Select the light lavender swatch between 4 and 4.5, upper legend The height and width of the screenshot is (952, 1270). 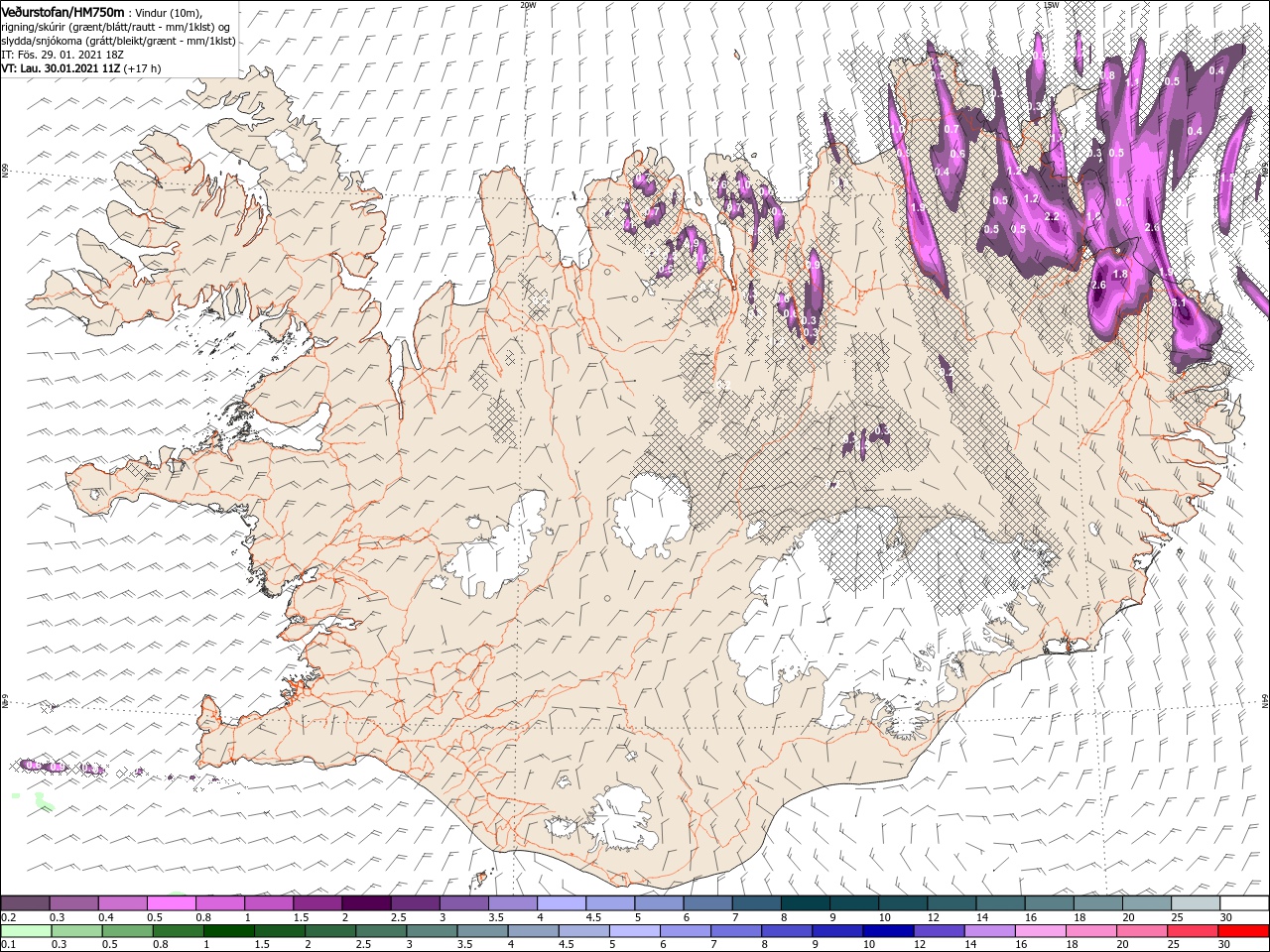562,902
